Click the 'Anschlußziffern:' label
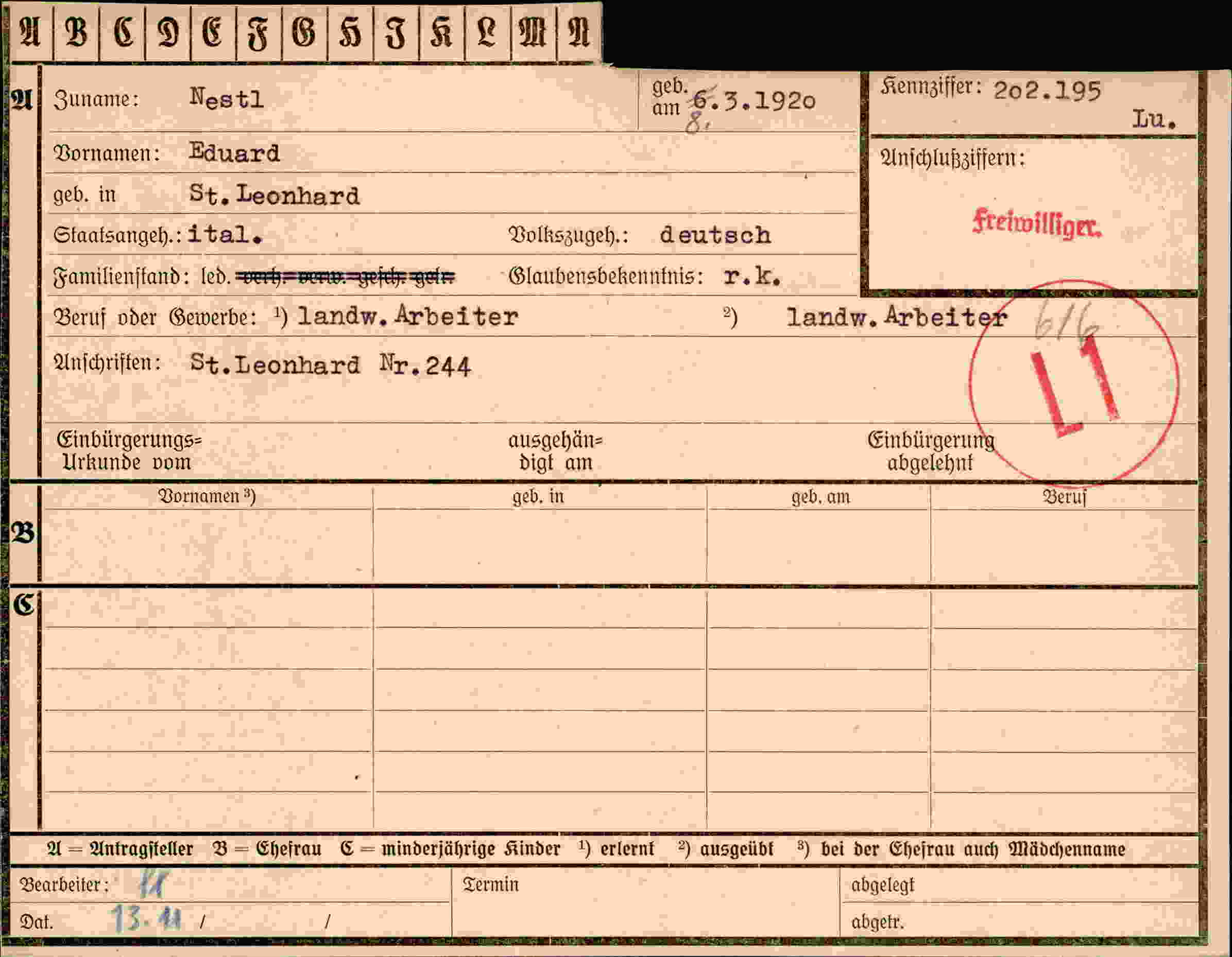 pyautogui.click(x=953, y=159)
